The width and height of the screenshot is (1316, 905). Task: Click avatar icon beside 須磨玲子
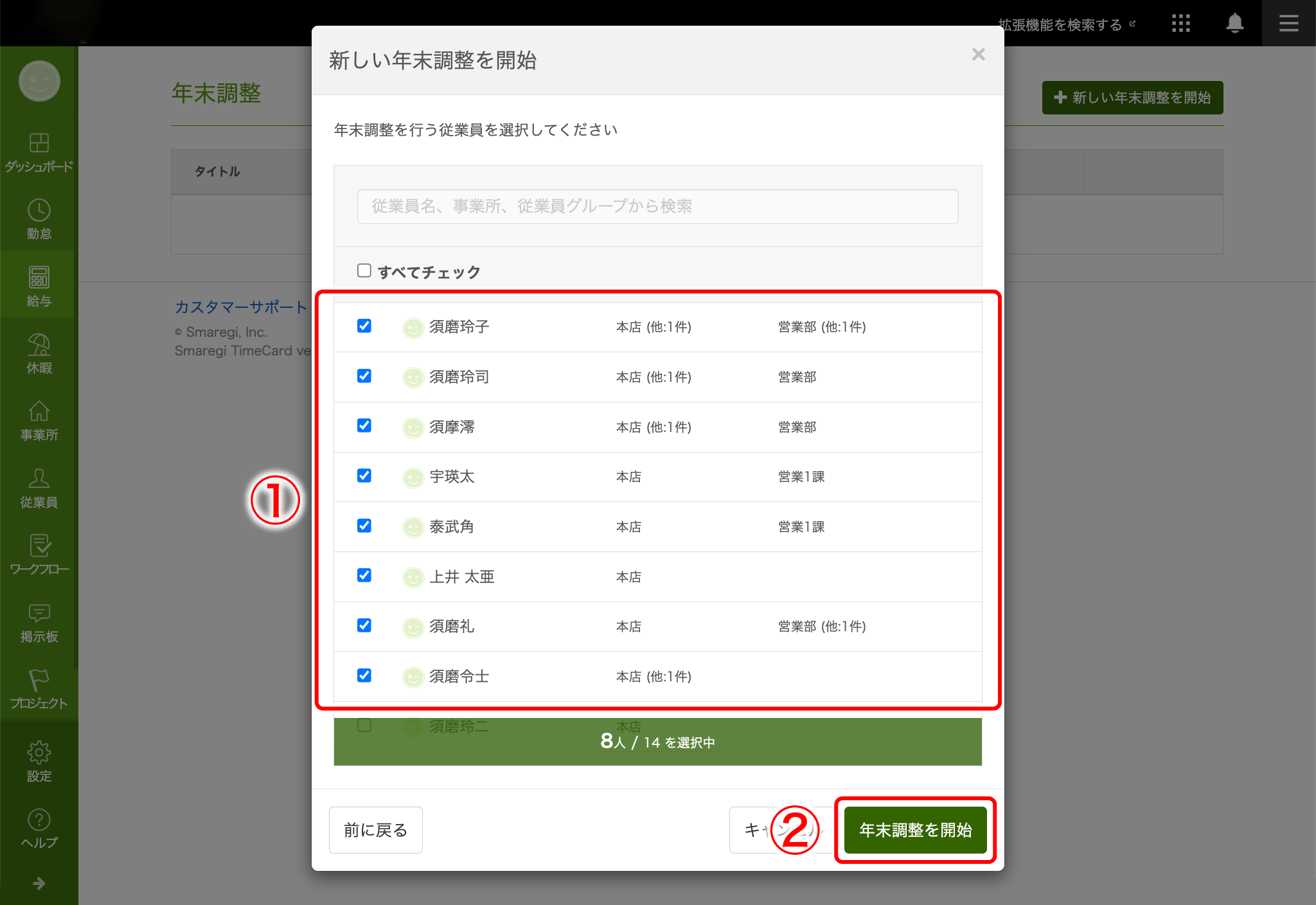click(413, 328)
